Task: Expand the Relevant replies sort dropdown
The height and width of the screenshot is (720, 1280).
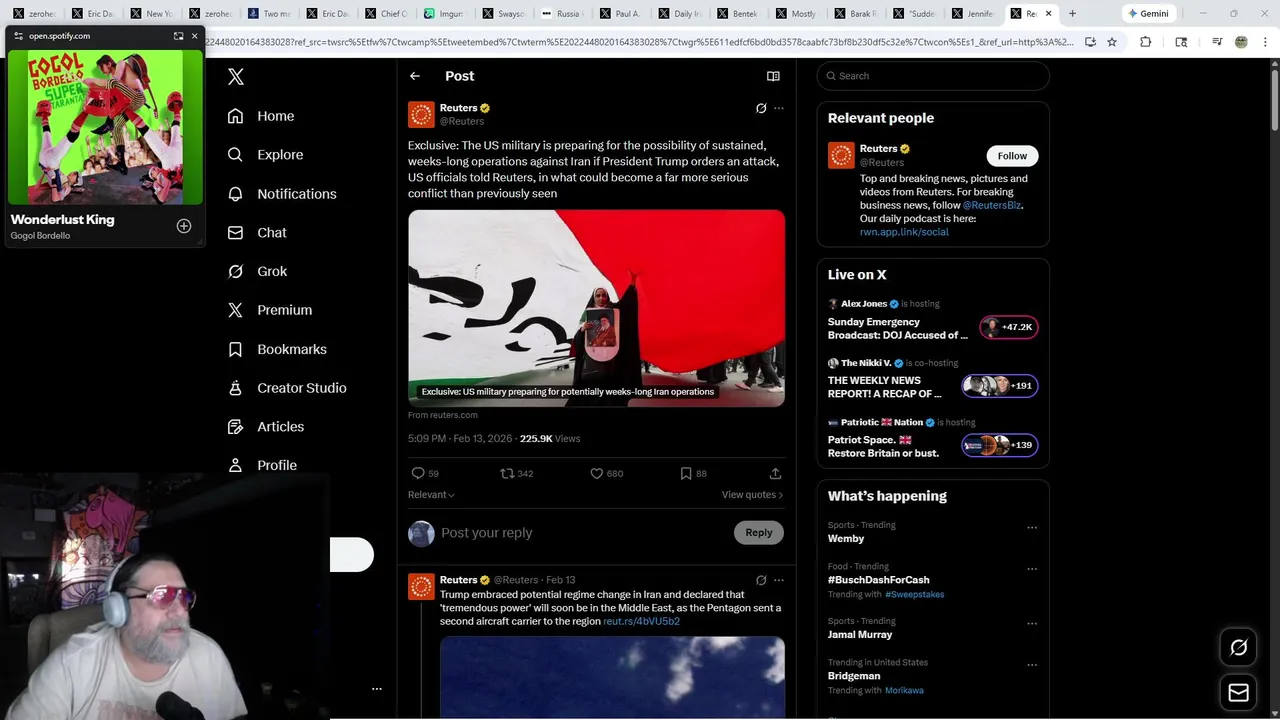Action: click(x=431, y=495)
